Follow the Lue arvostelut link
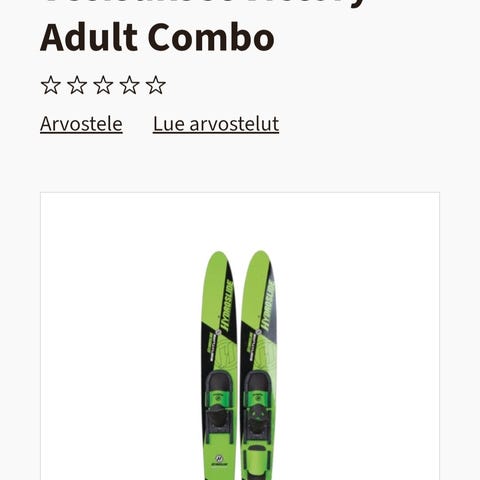The image size is (480, 480). 216,124
